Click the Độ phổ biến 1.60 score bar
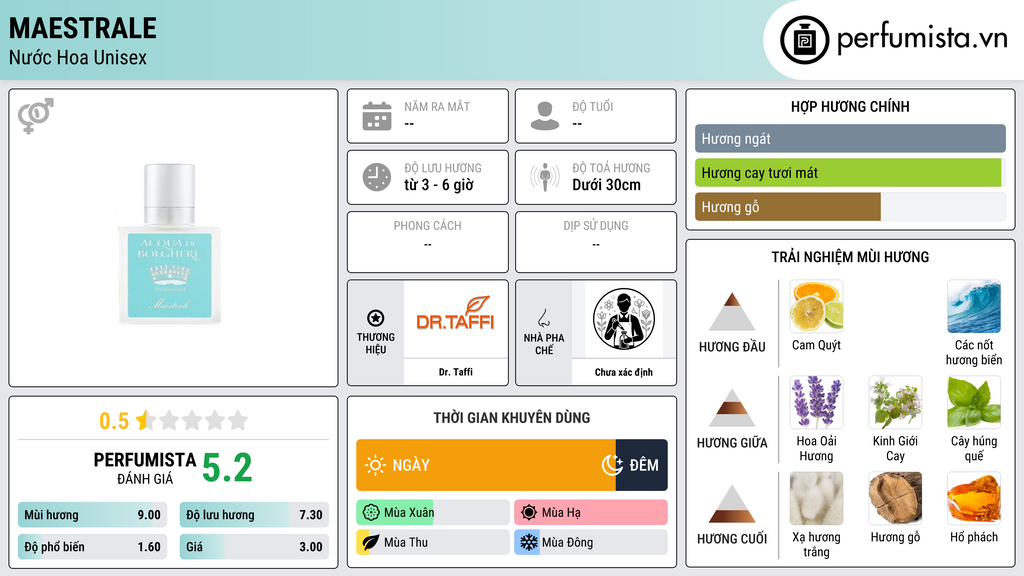Image resolution: width=1024 pixels, height=576 pixels. coord(93,547)
